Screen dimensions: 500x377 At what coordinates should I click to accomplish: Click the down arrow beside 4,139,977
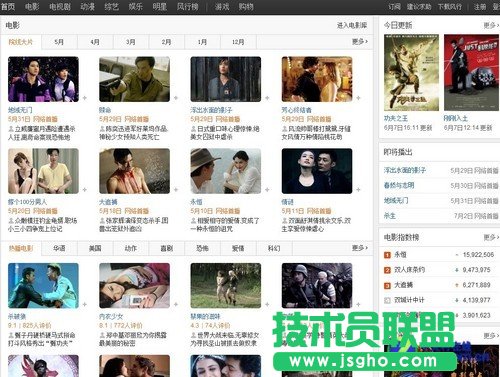457,300
